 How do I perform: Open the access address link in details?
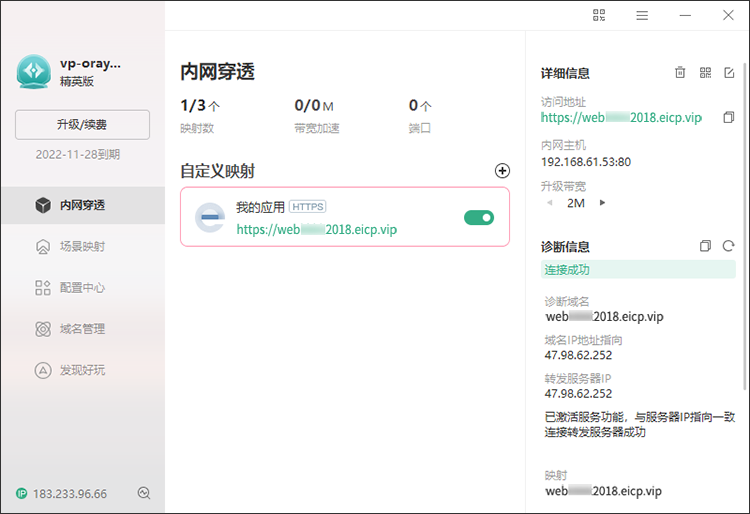621,118
